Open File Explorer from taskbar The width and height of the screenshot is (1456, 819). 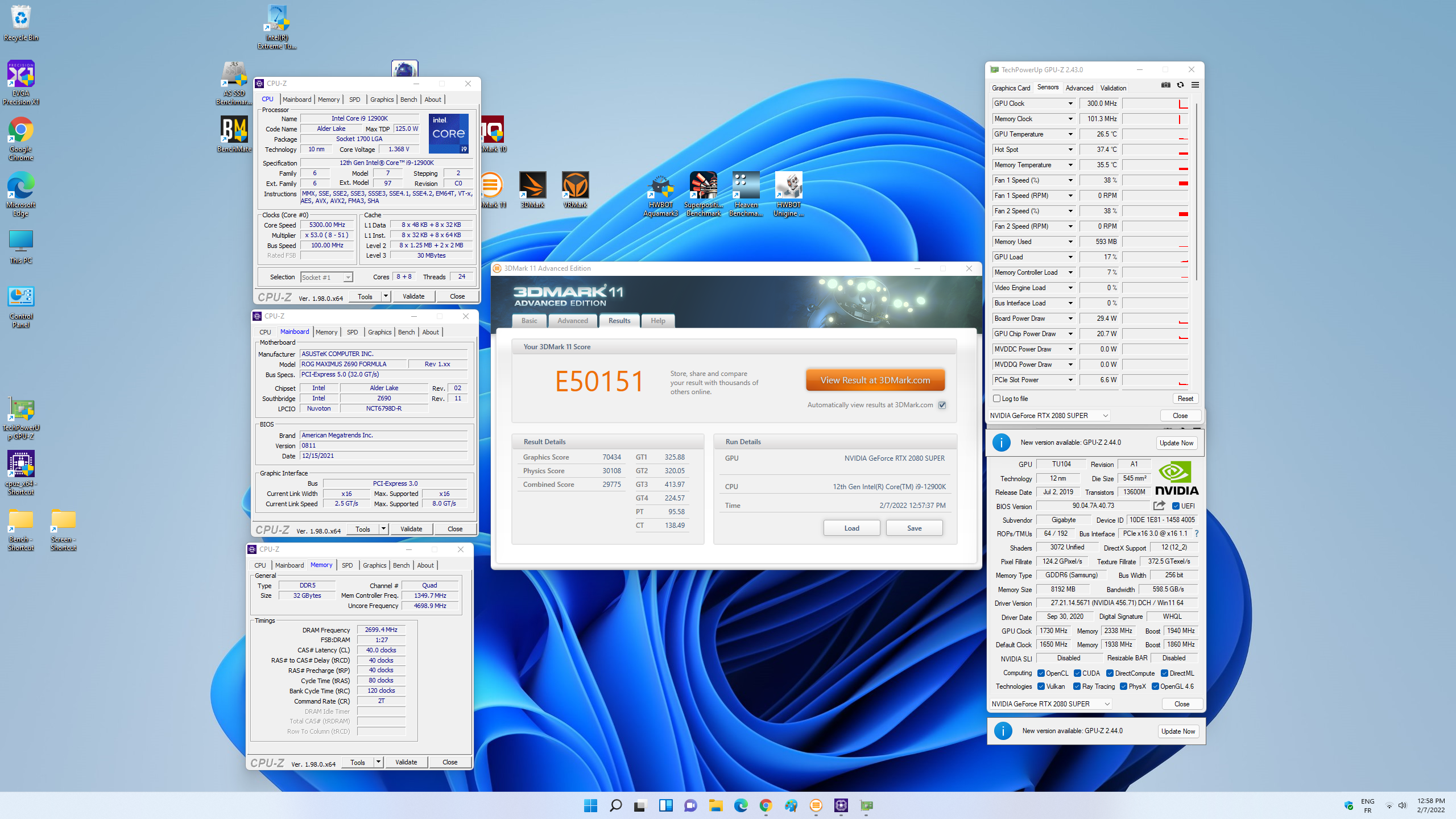coord(715,805)
